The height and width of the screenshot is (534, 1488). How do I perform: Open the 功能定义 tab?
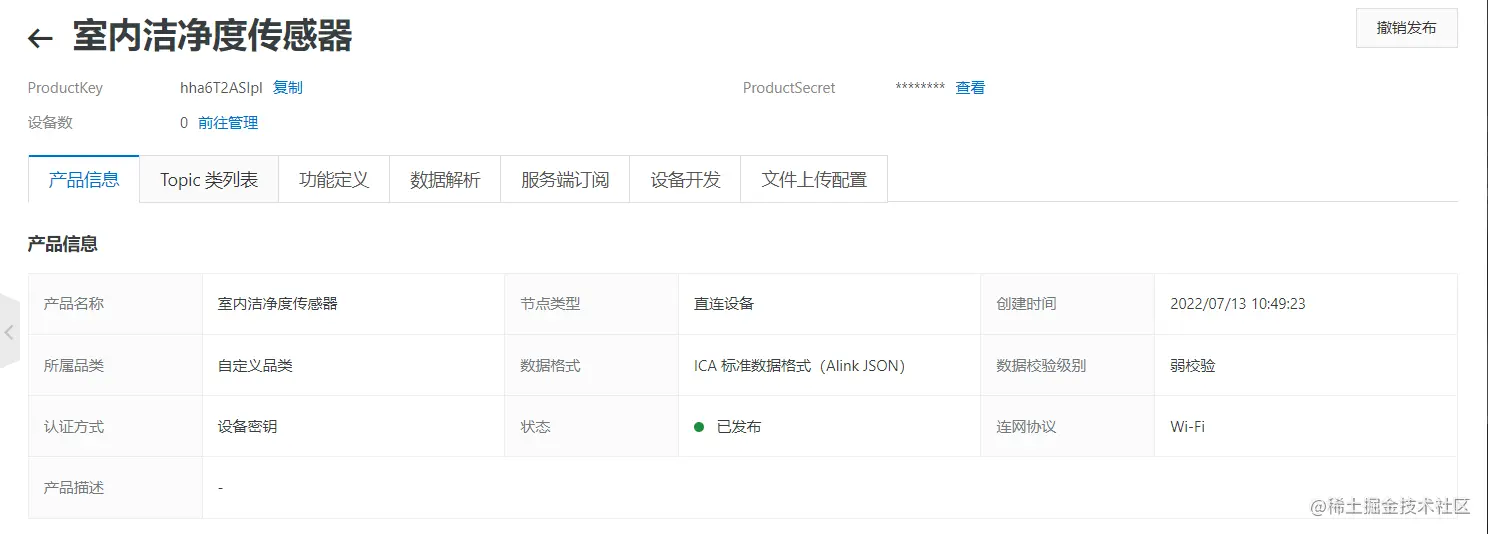[x=334, y=180]
